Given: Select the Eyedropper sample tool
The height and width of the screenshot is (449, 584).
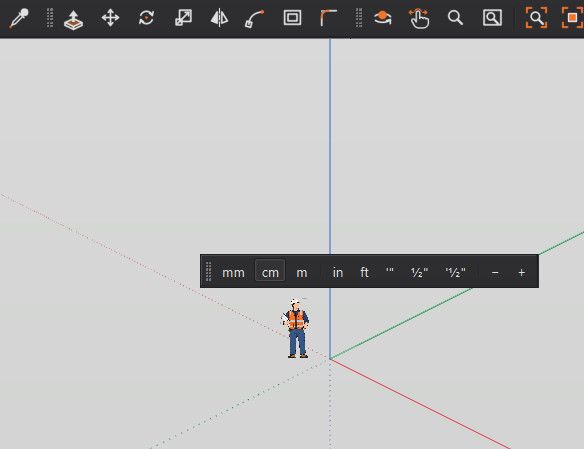Looking at the screenshot, I should coord(19,18).
